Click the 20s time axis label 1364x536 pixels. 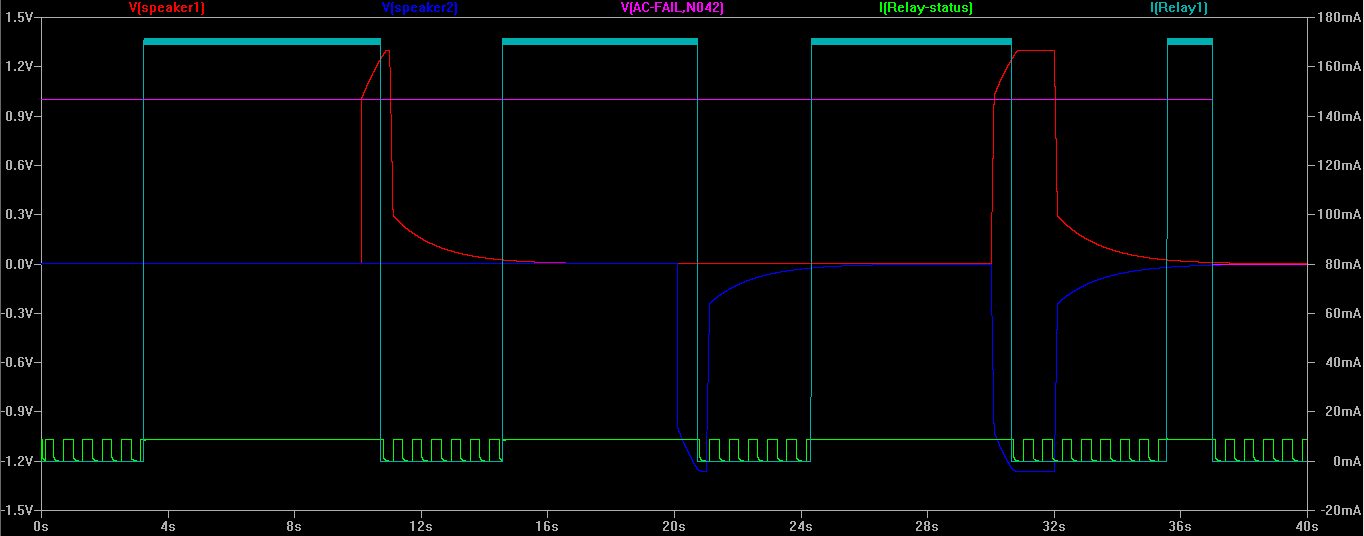coord(674,526)
